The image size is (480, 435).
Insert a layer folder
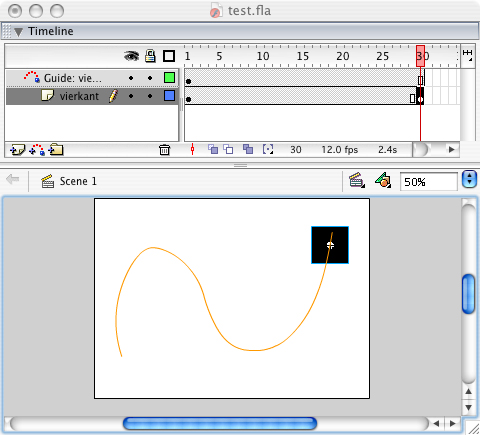click(56, 150)
